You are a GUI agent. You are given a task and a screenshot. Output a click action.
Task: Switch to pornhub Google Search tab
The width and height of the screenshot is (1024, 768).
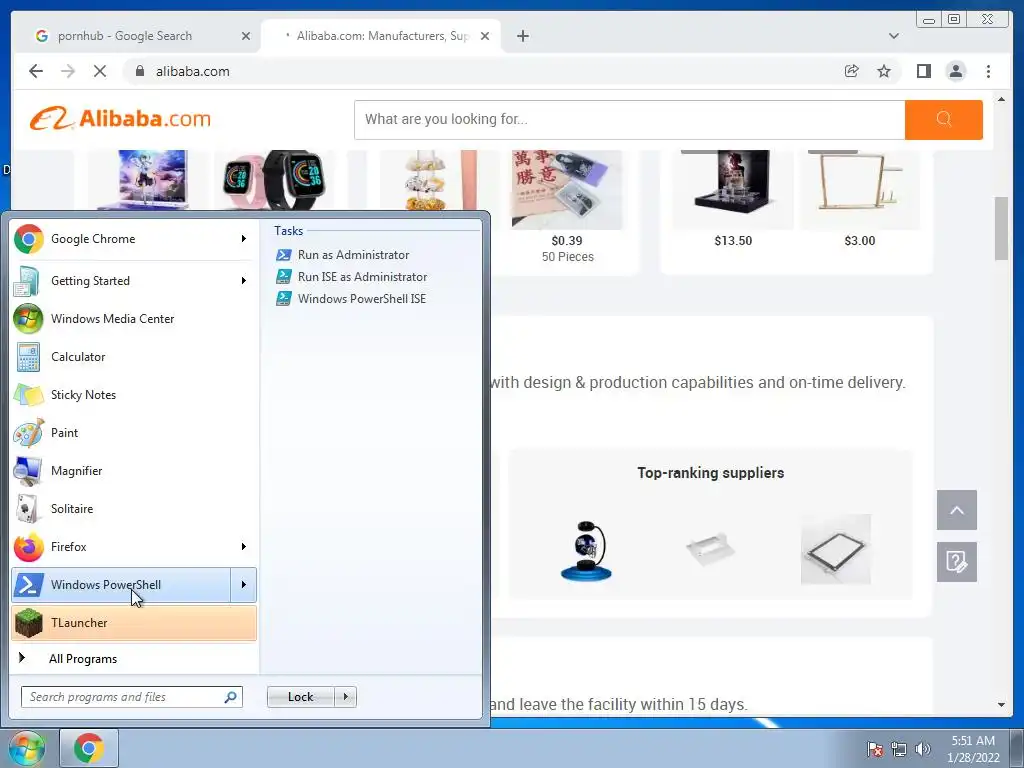pos(124,36)
